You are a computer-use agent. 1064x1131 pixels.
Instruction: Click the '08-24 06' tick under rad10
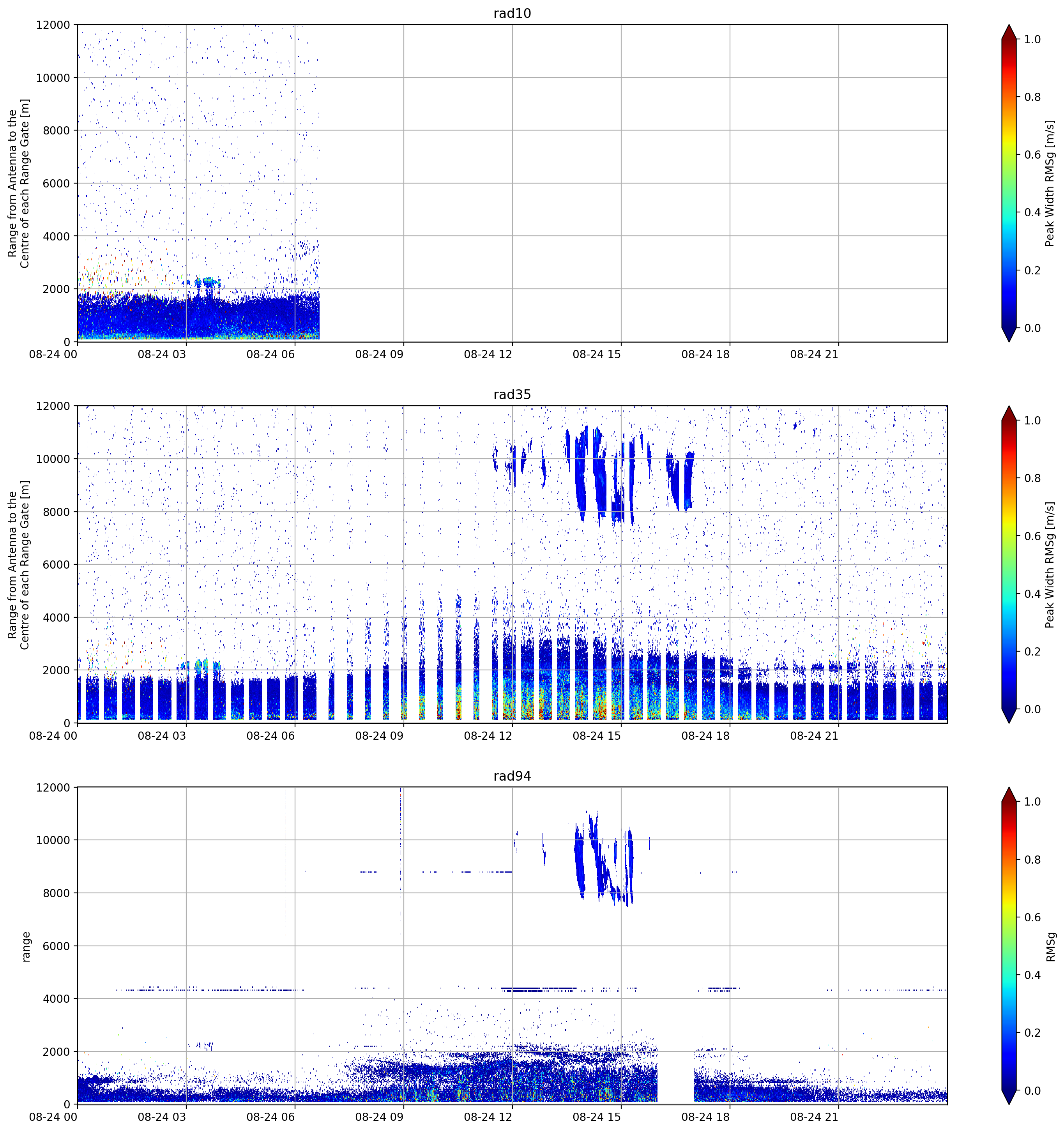pos(270,354)
